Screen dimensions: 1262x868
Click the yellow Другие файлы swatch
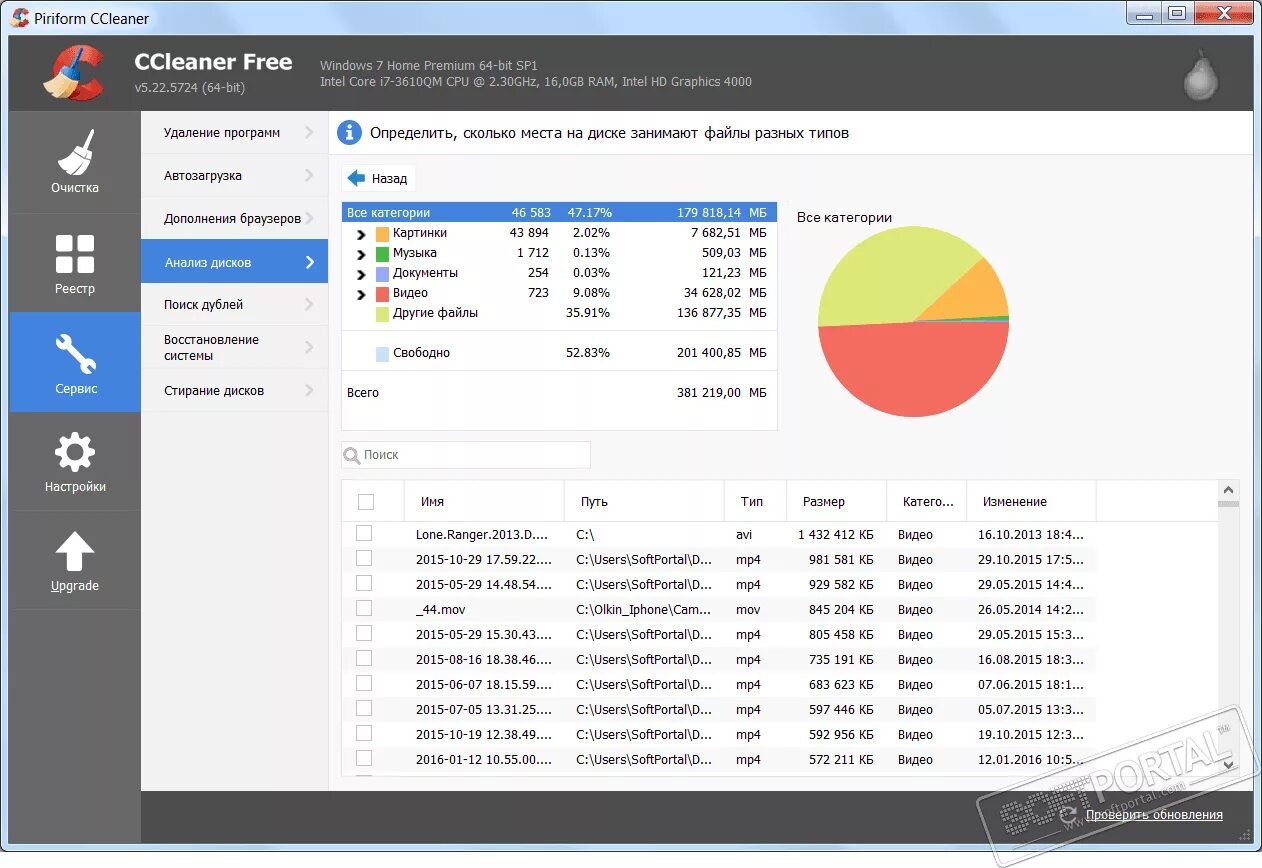click(x=382, y=314)
